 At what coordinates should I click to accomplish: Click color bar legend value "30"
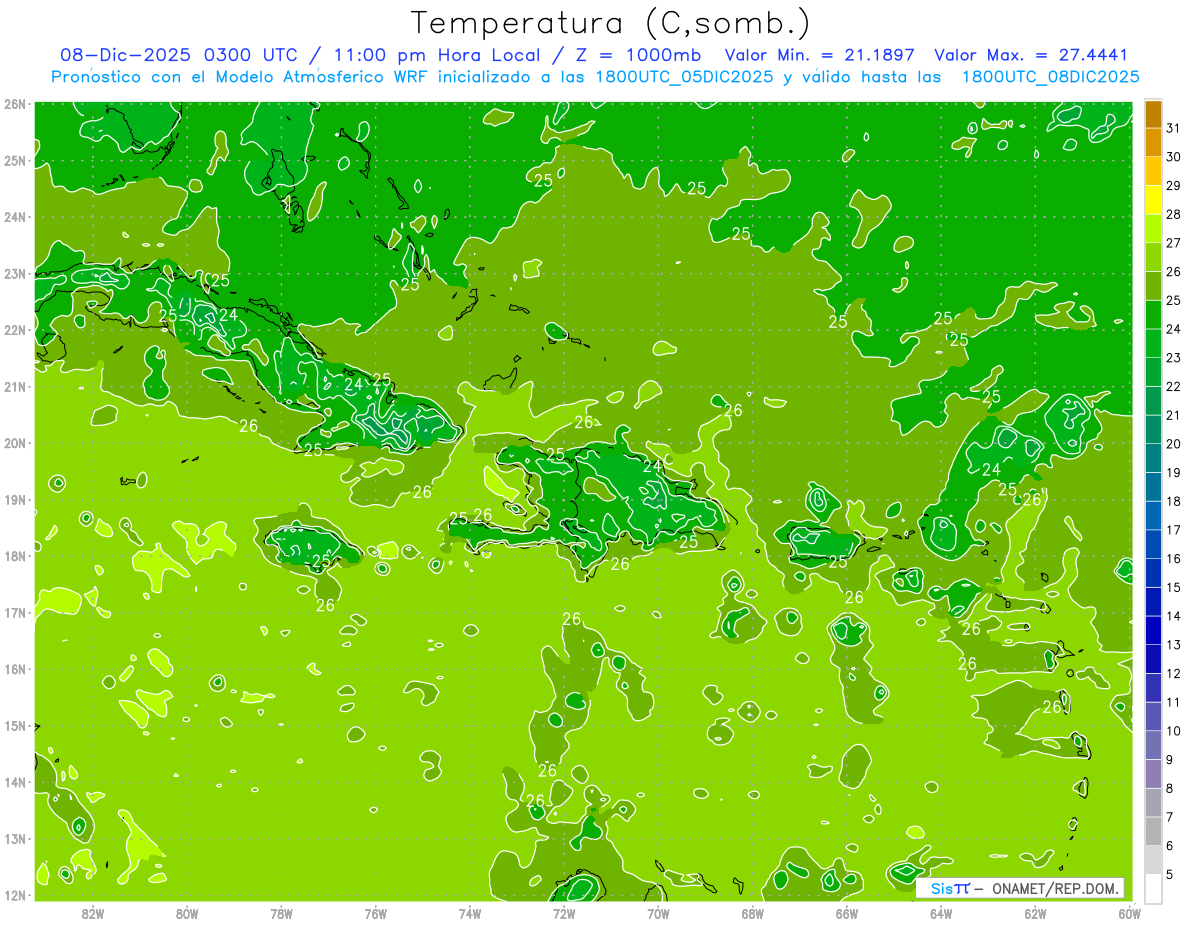(x=1174, y=157)
